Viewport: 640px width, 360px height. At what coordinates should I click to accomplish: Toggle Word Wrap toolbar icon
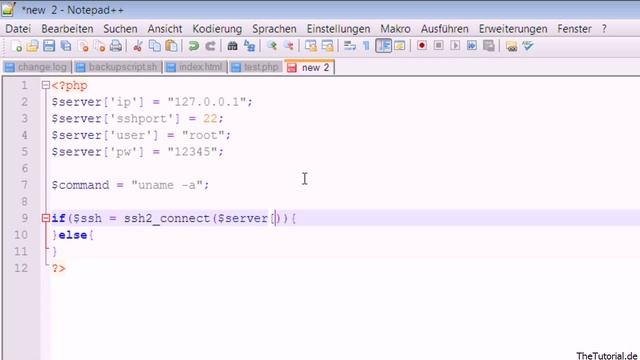(x=350, y=46)
